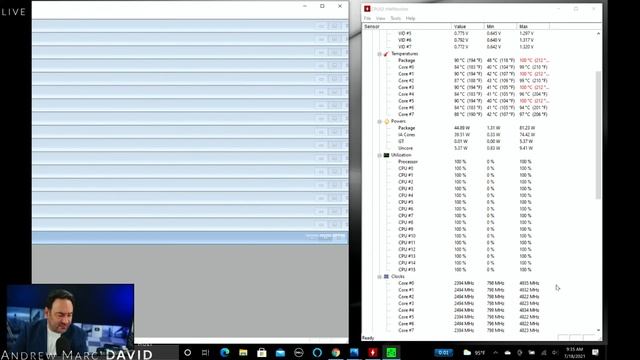
Task: Click the Value column header
Action: (468, 27)
